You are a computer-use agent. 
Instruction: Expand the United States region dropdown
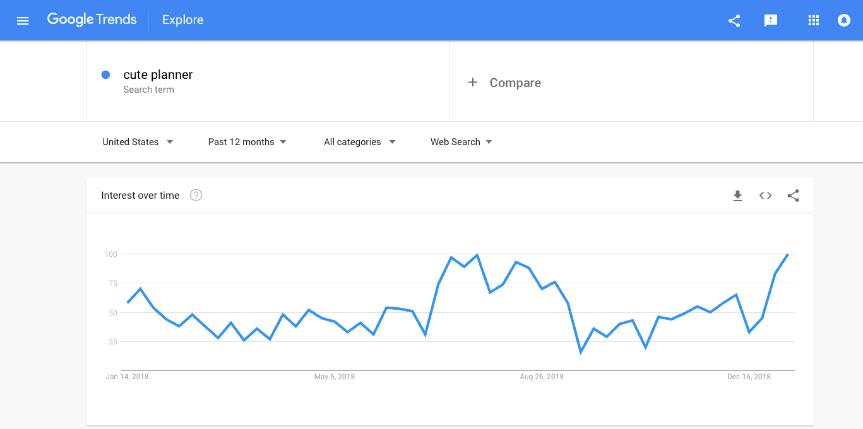(138, 142)
